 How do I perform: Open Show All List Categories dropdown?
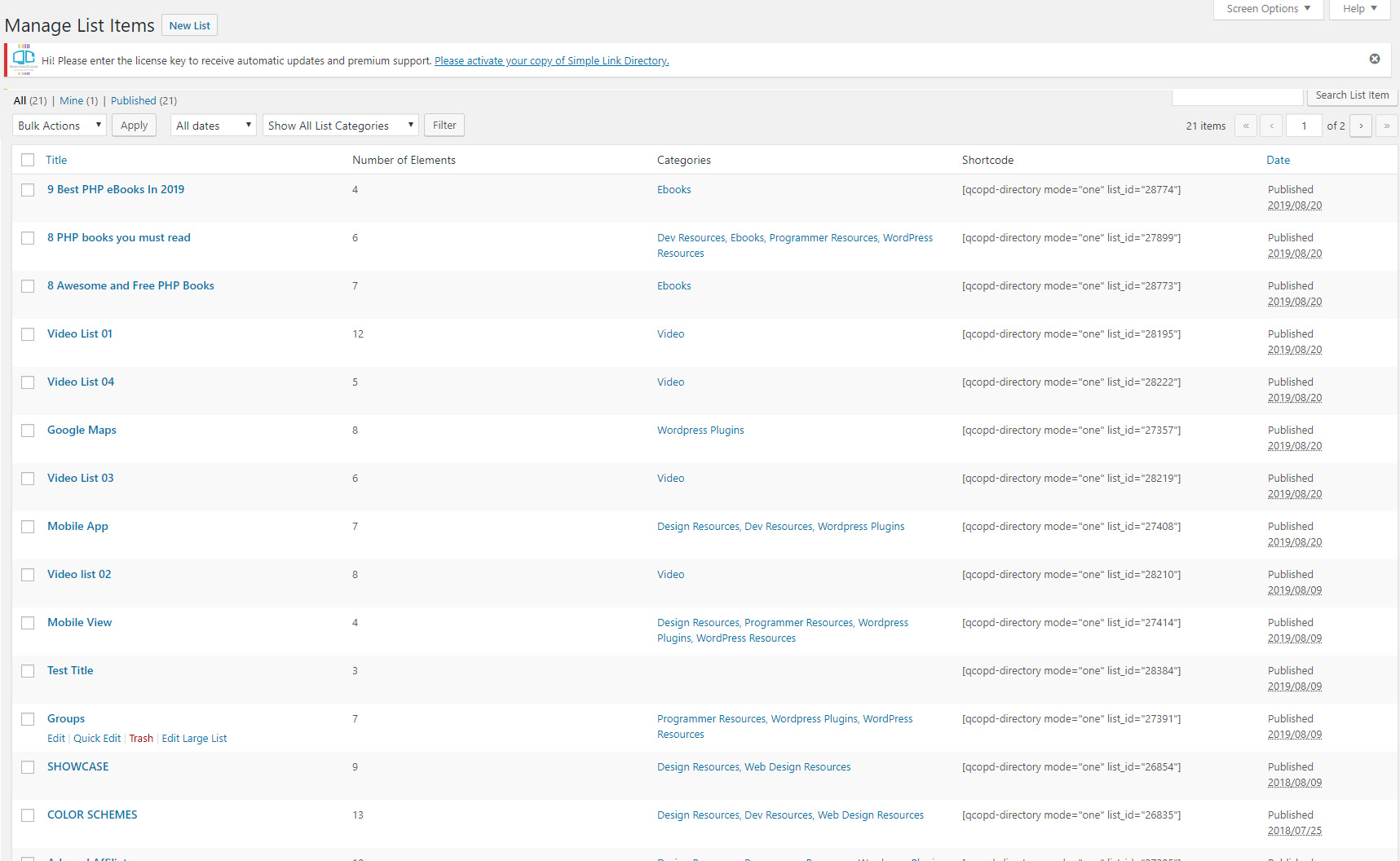point(340,126)
